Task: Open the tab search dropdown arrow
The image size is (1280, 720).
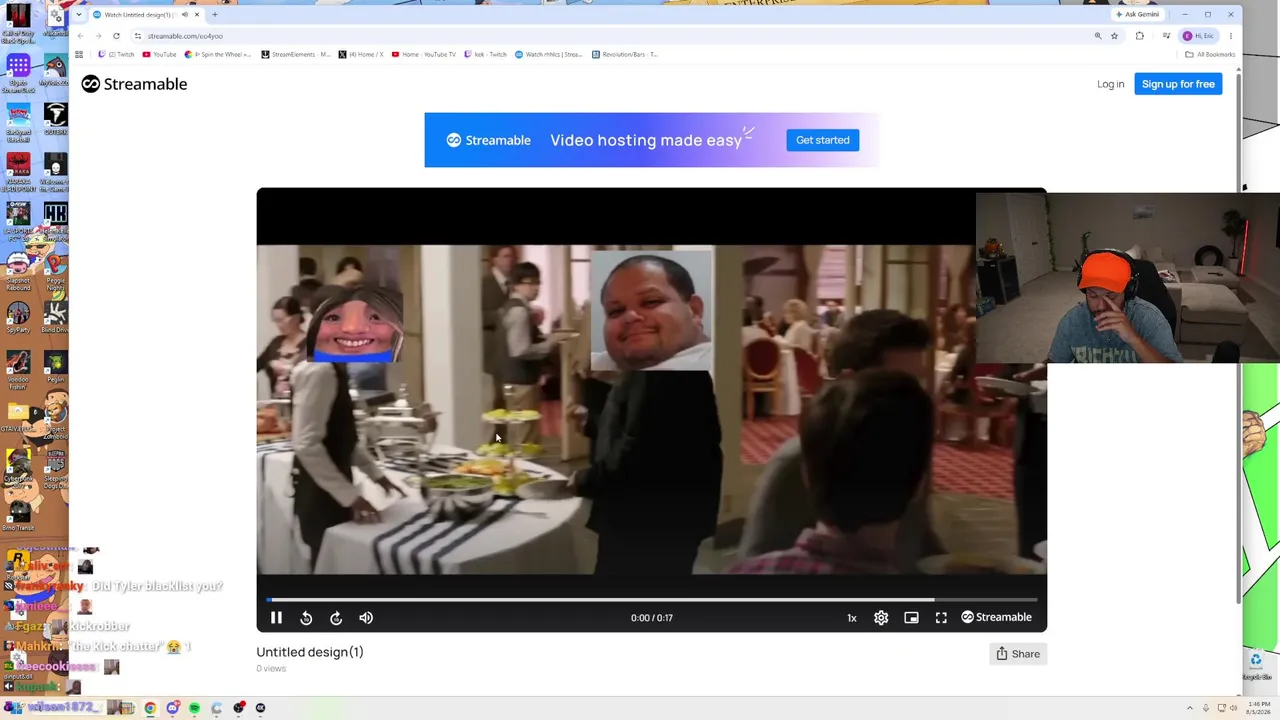Action: coord(78,15)
